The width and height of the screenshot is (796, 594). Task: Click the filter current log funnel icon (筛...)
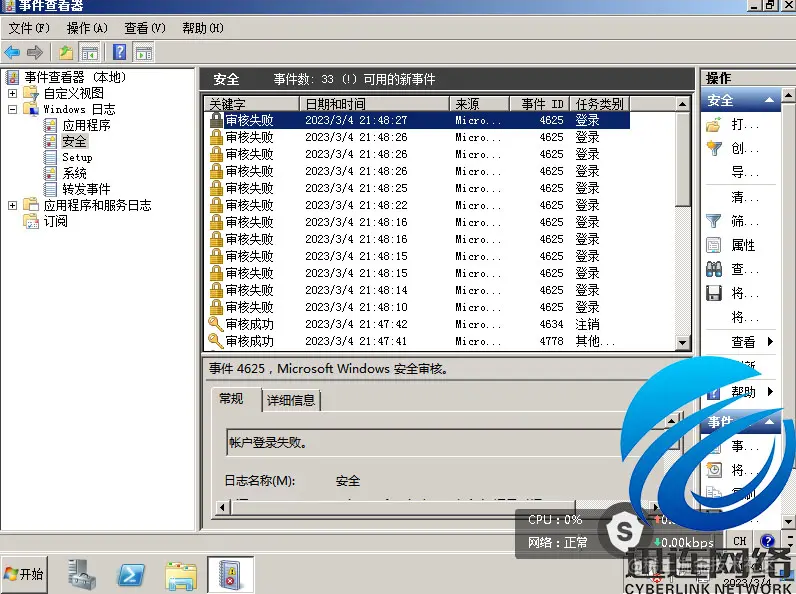(x=714, y=221)
